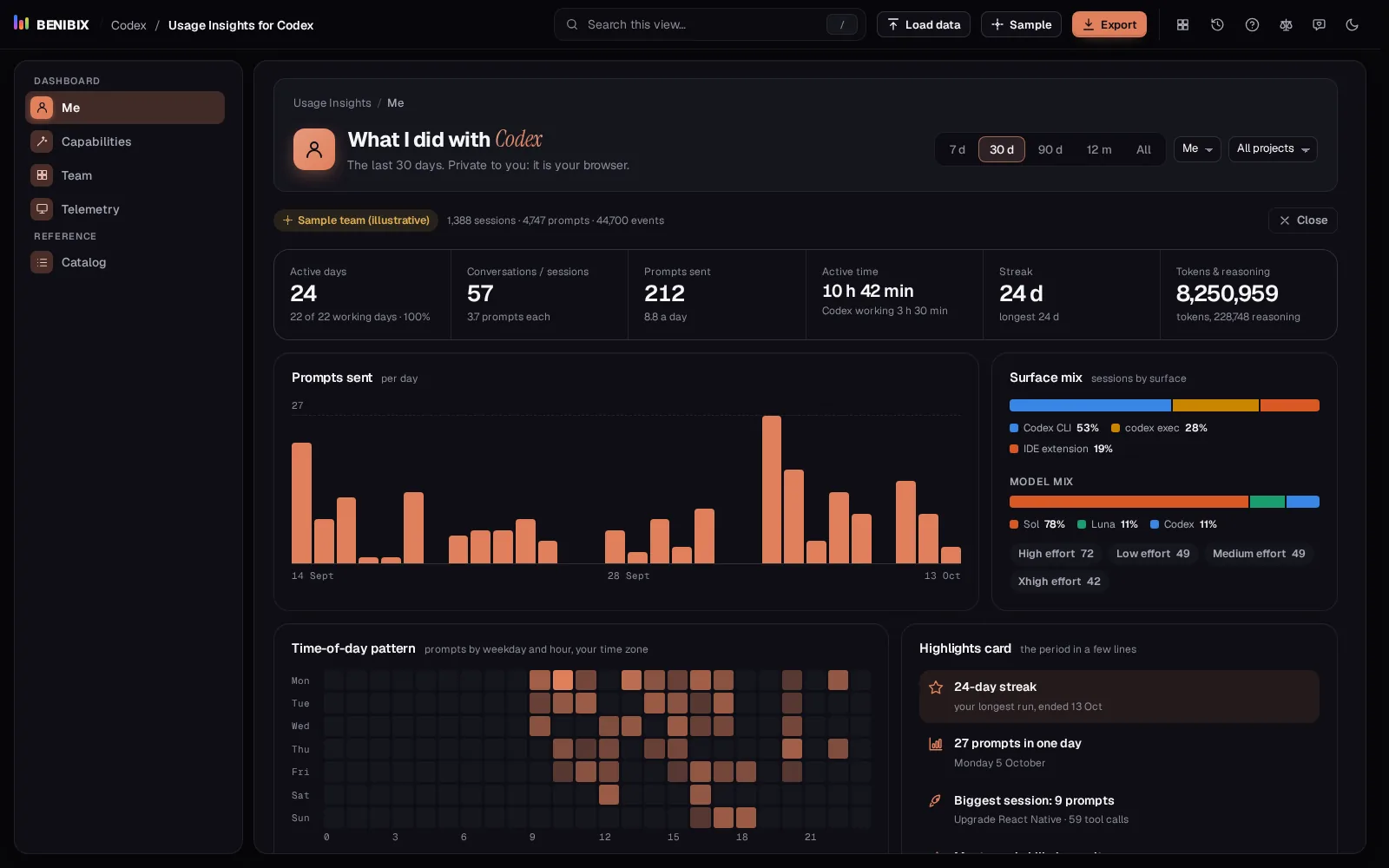The height and width of the screenshot is (868, 1389).
Task: Toggle dark mode moon icon
Action: pyautogui.click(x=1352, y=25)
